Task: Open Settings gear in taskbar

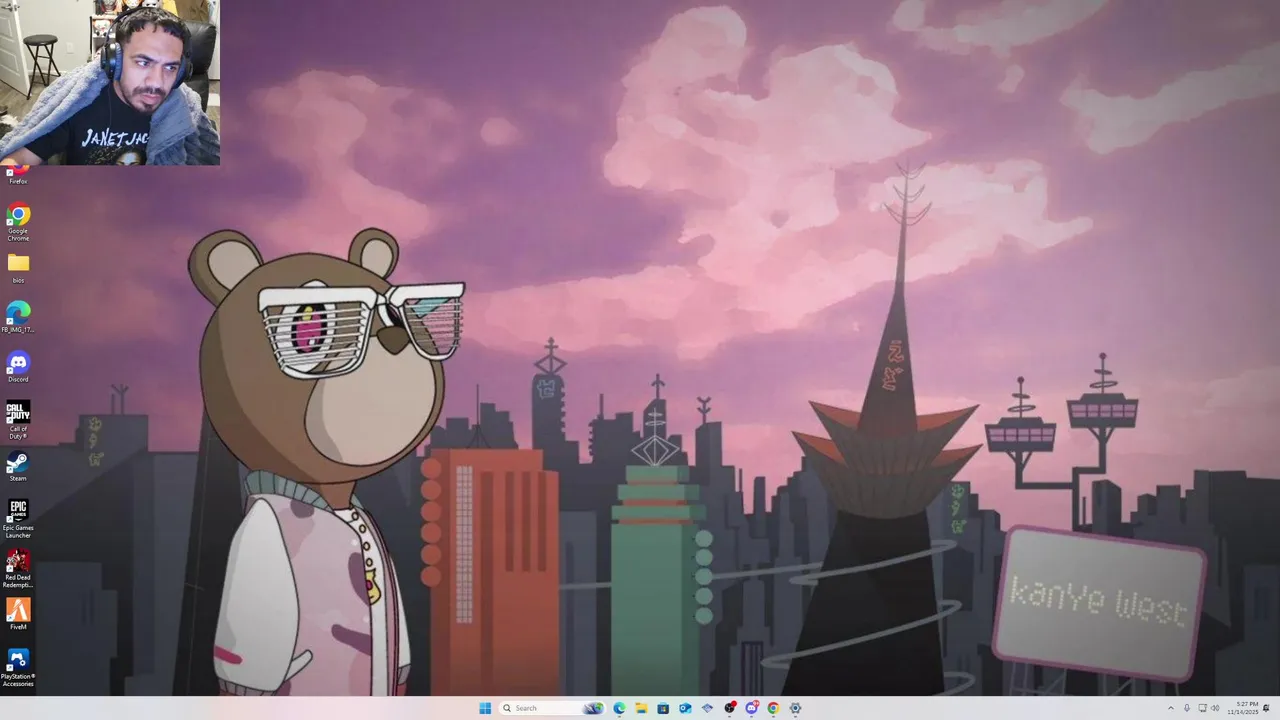Action: tap(795, 708)
